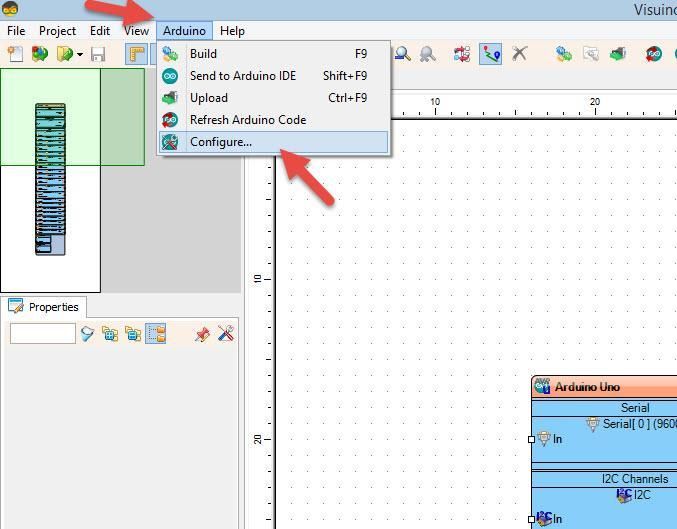Open the File menu
This screenshot has width=677, height=529.
(16, 31)
